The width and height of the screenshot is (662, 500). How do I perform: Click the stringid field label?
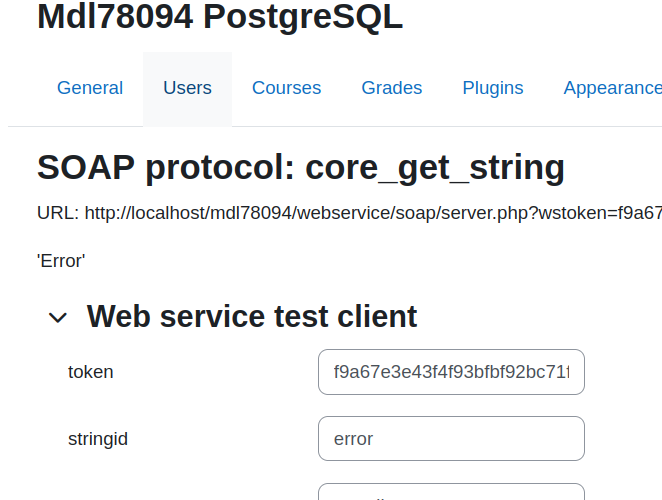click(98, 439)
